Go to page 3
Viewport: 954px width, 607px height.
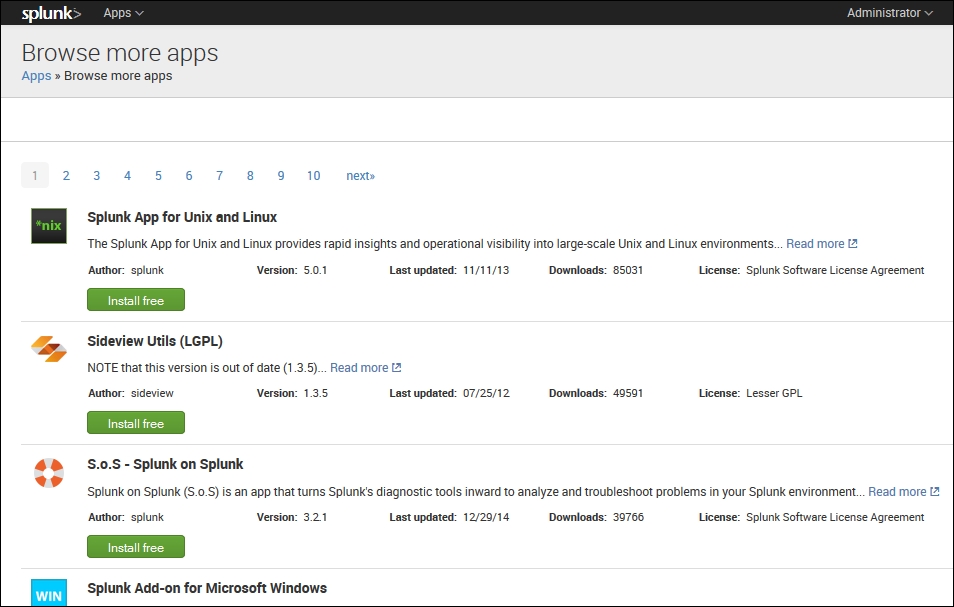[96, 176]
